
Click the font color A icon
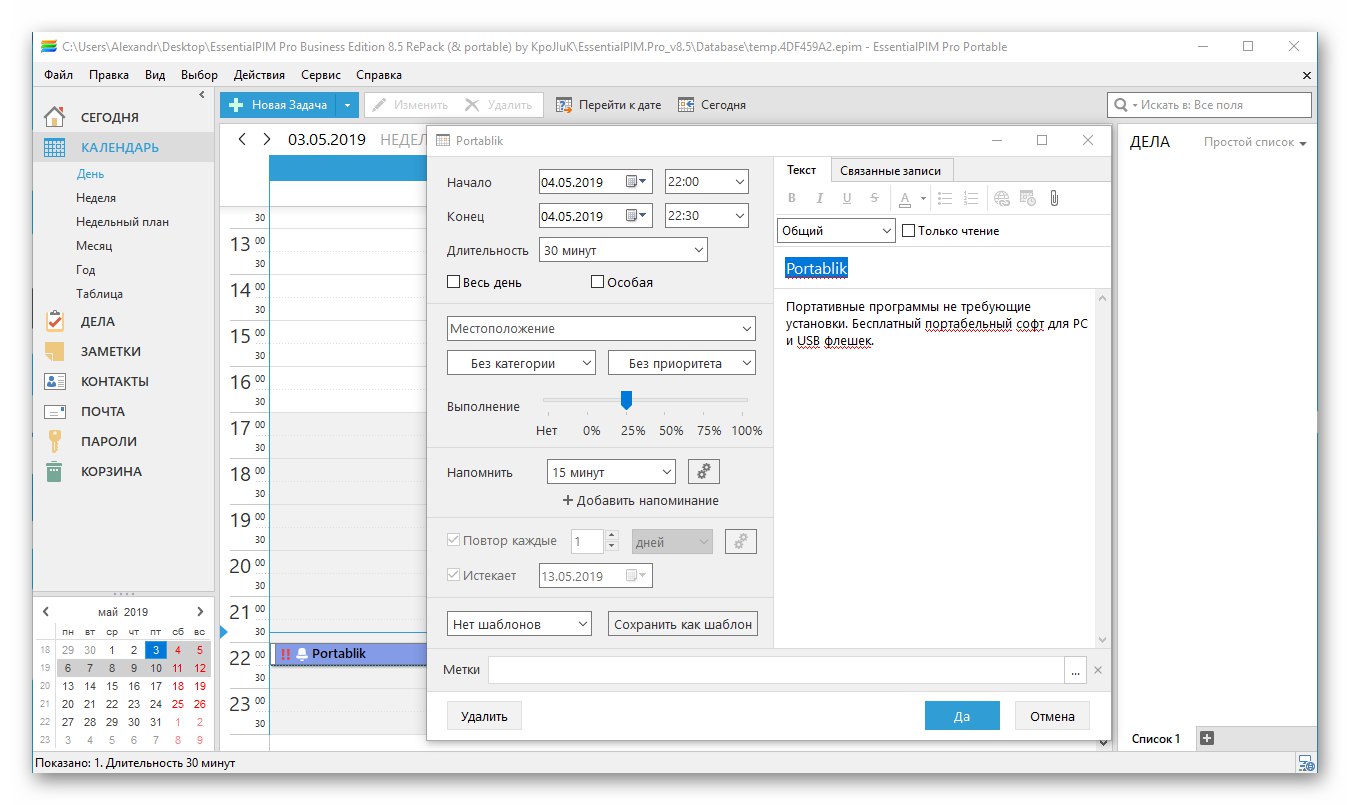point(904,199)
